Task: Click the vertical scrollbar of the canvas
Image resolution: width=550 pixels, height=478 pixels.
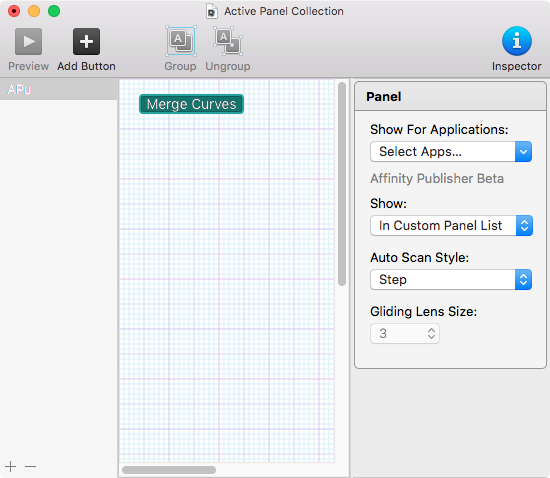Action: pyautogui.click(x=342, y=184)
